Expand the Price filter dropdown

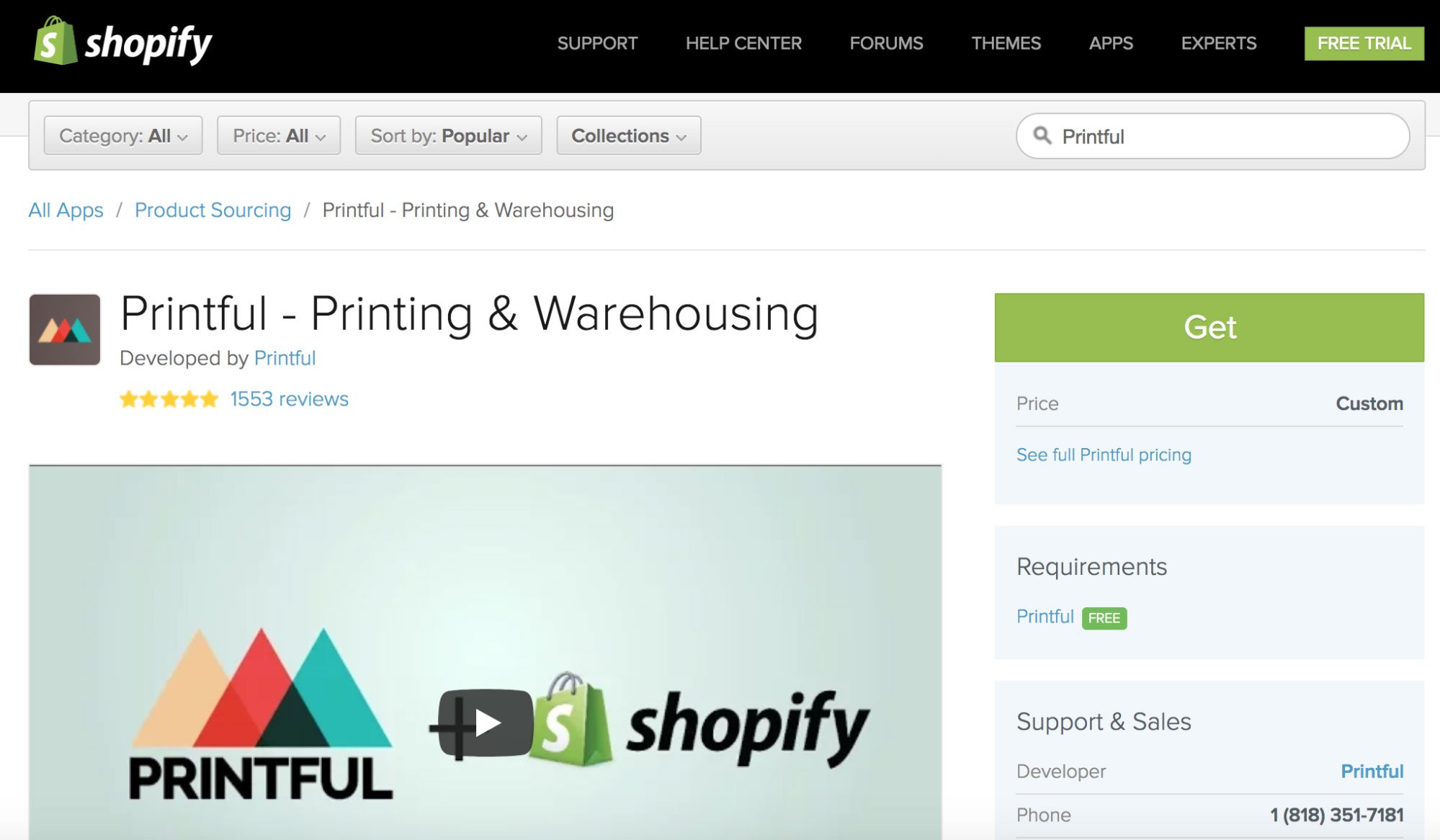(x=278, y=135)
